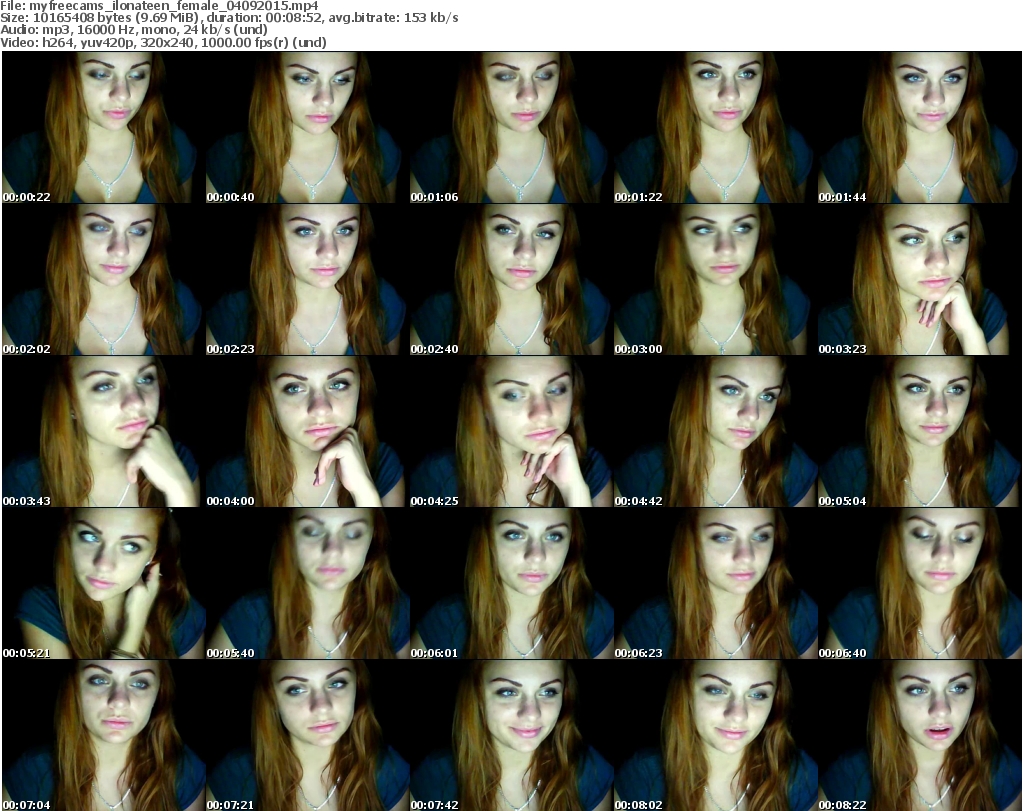The image size is (1024, 811).
Task: Select the thumbnail at 00:07:04
Action: coord(104,736)
